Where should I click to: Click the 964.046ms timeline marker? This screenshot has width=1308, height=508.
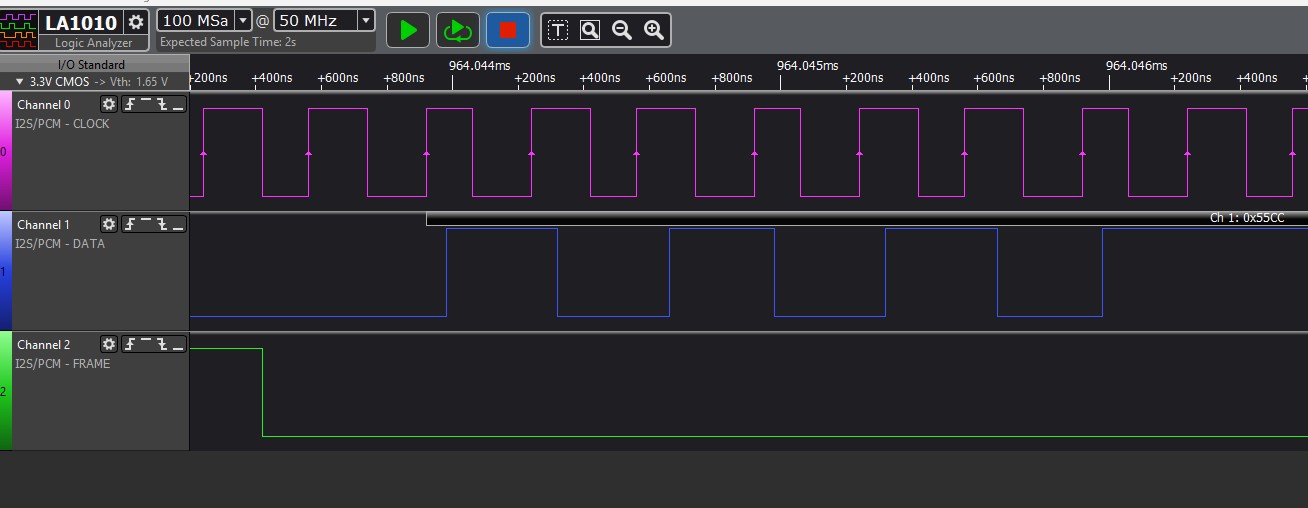point(1136,65)
